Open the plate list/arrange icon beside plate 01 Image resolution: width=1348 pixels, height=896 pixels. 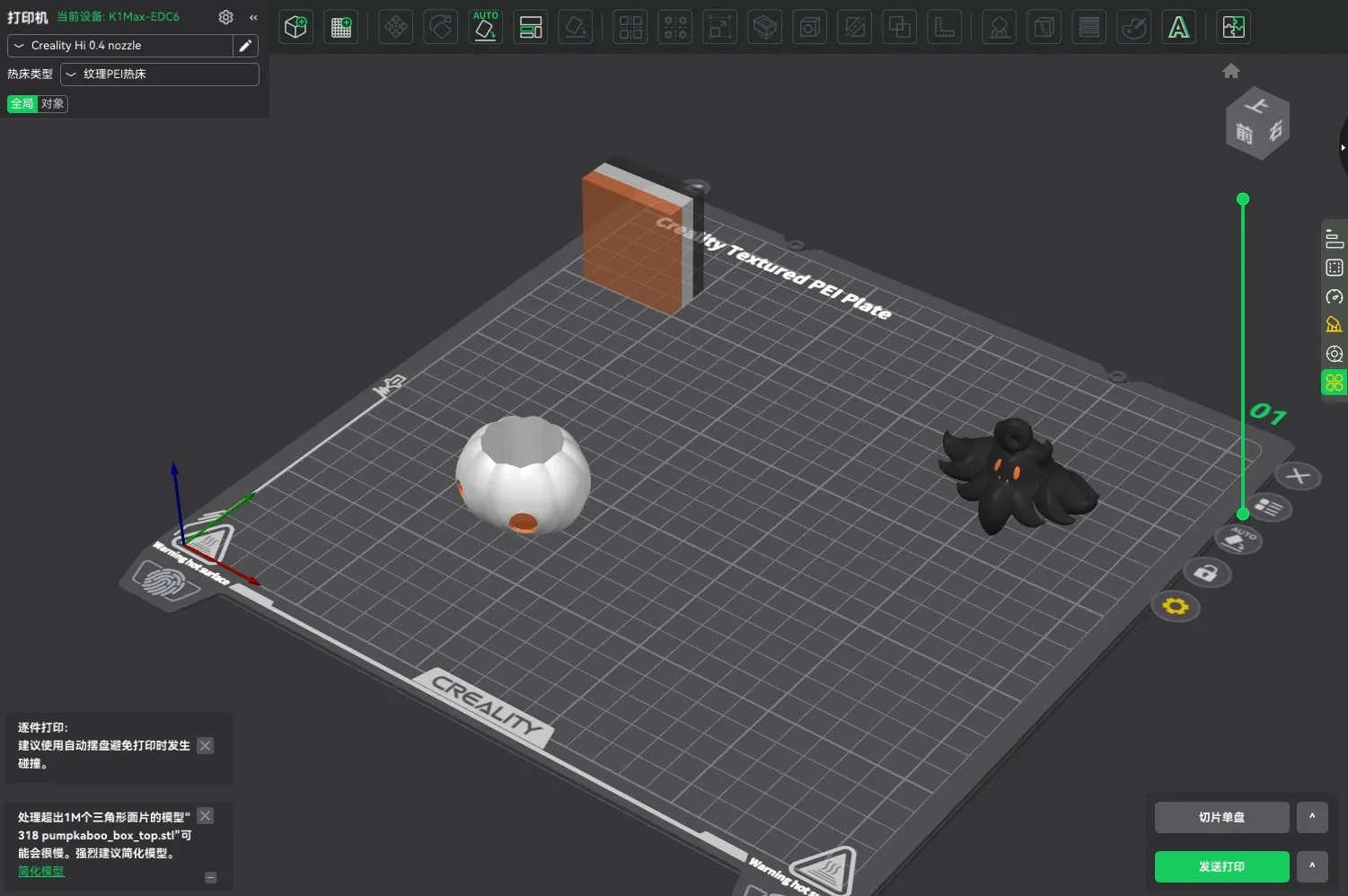click(1269, 507)
